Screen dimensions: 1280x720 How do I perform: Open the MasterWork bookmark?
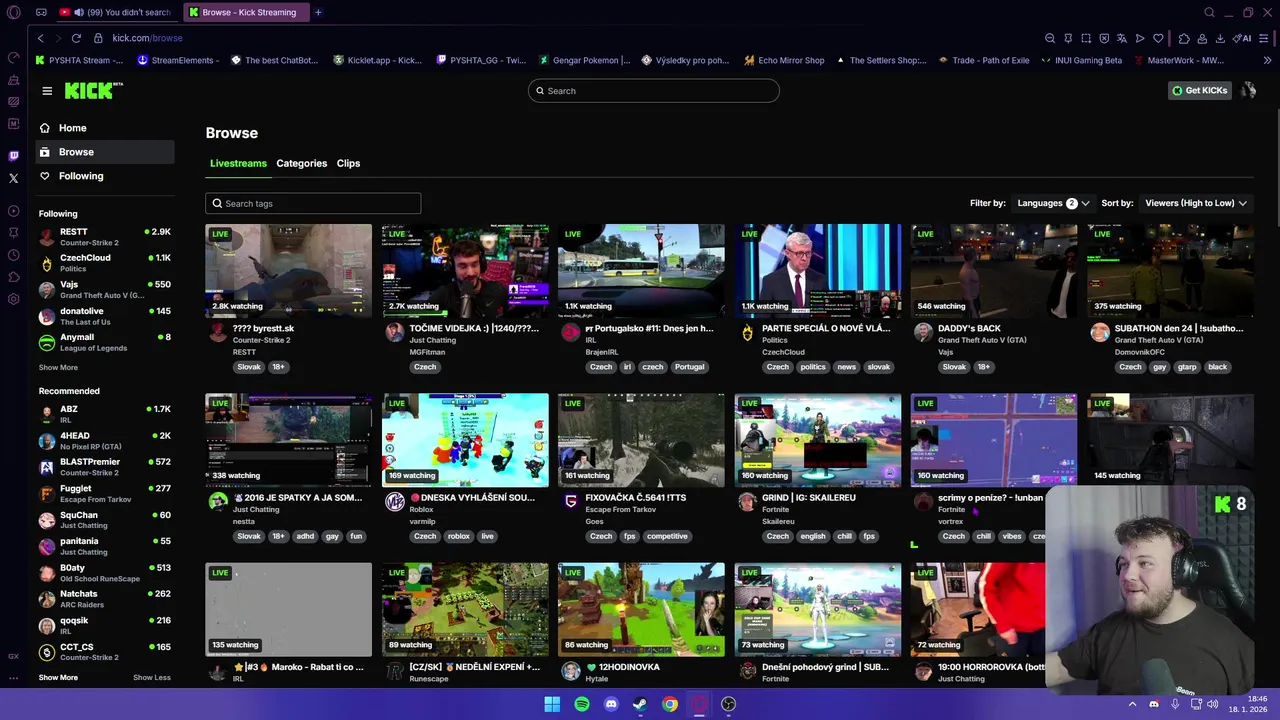1178,60
